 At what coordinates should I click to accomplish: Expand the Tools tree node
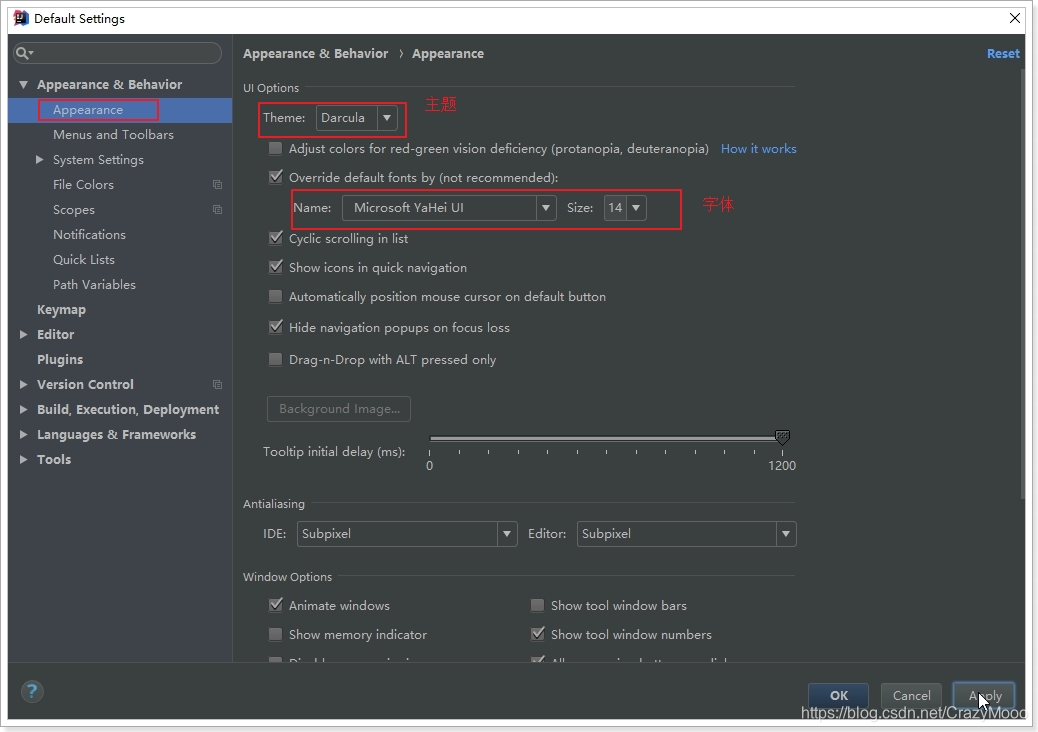(24, 459)
